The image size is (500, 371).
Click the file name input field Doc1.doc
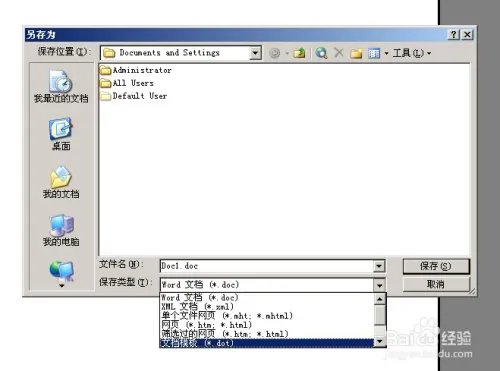pyautogui.click(x=267, y=266)
